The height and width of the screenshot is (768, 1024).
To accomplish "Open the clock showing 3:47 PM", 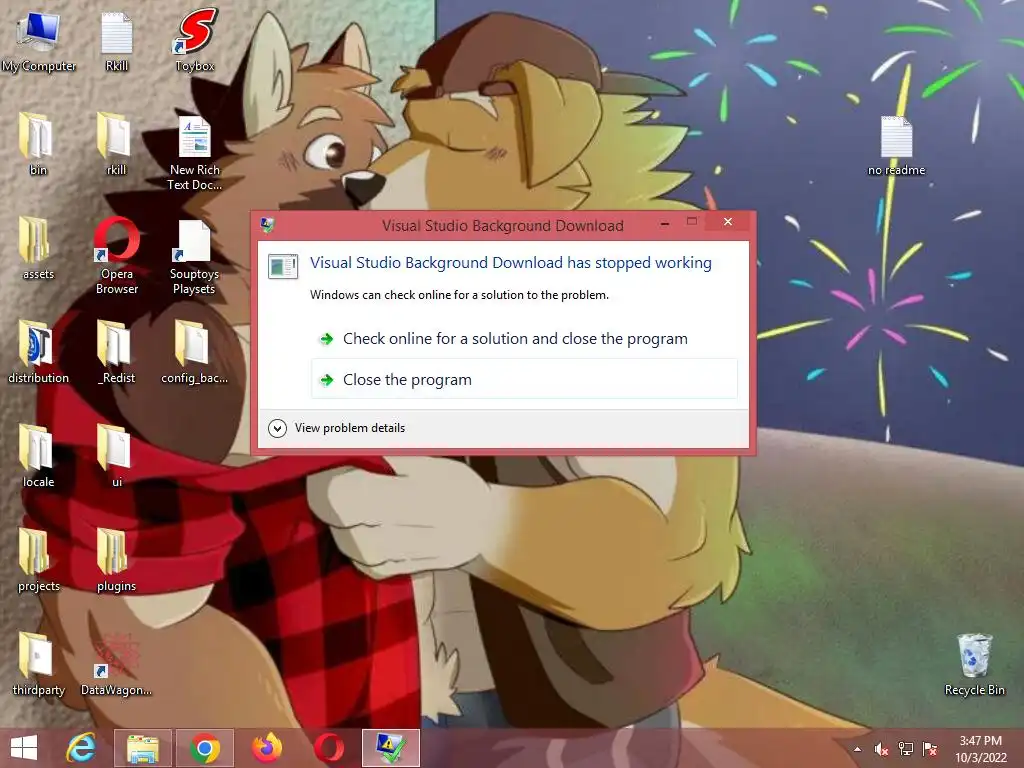I will (980, 749).
